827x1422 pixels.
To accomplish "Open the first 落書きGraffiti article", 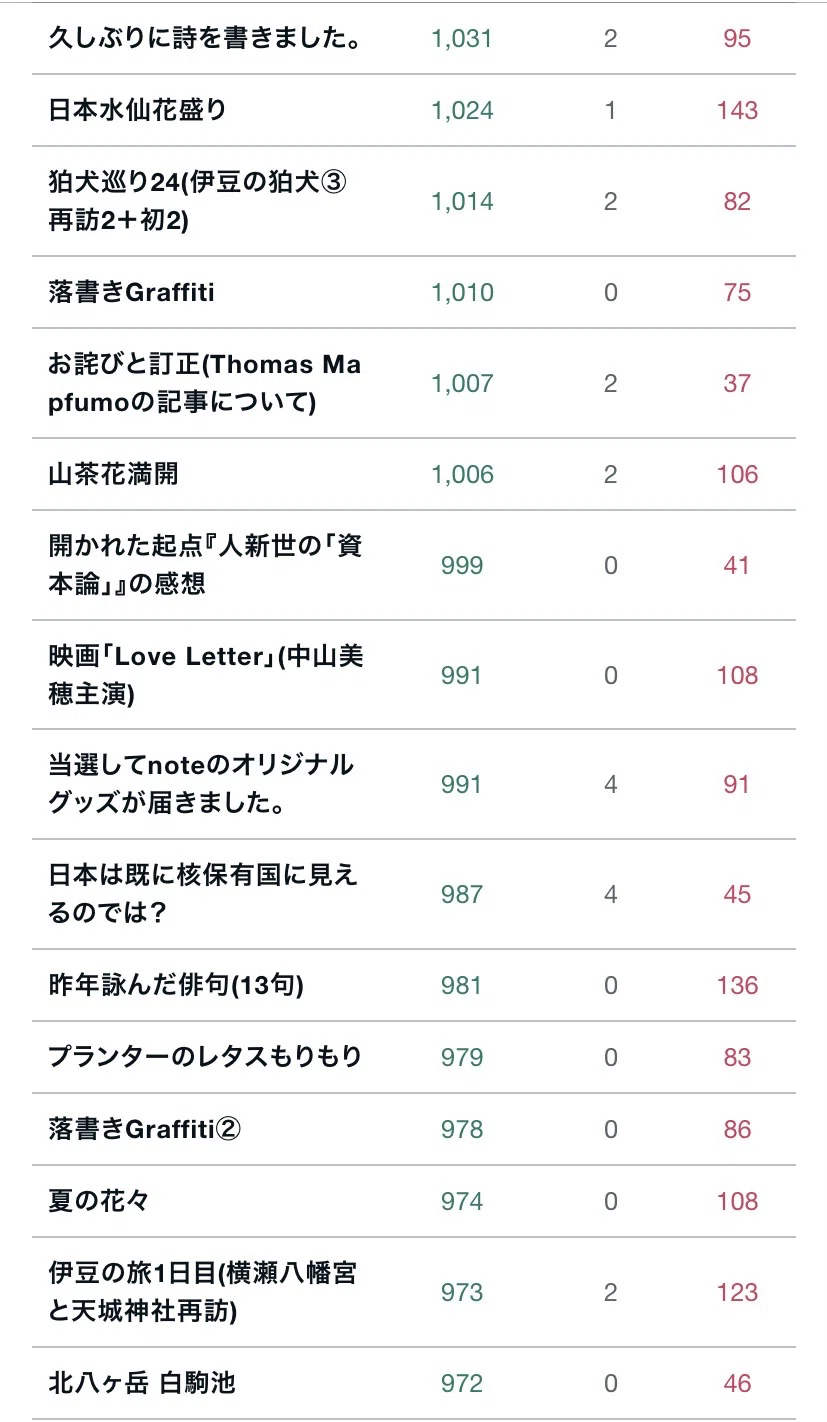I will [x=132, y=292].
